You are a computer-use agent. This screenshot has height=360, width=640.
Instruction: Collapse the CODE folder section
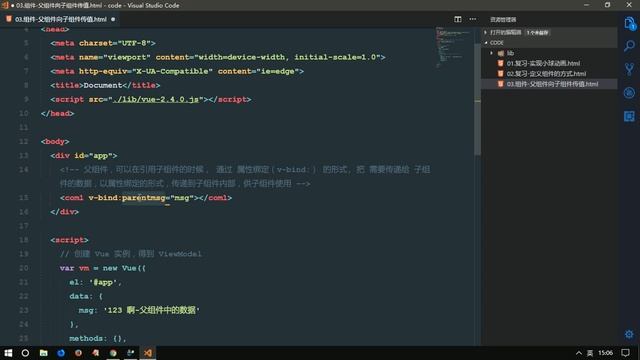(x=486, y=42)
